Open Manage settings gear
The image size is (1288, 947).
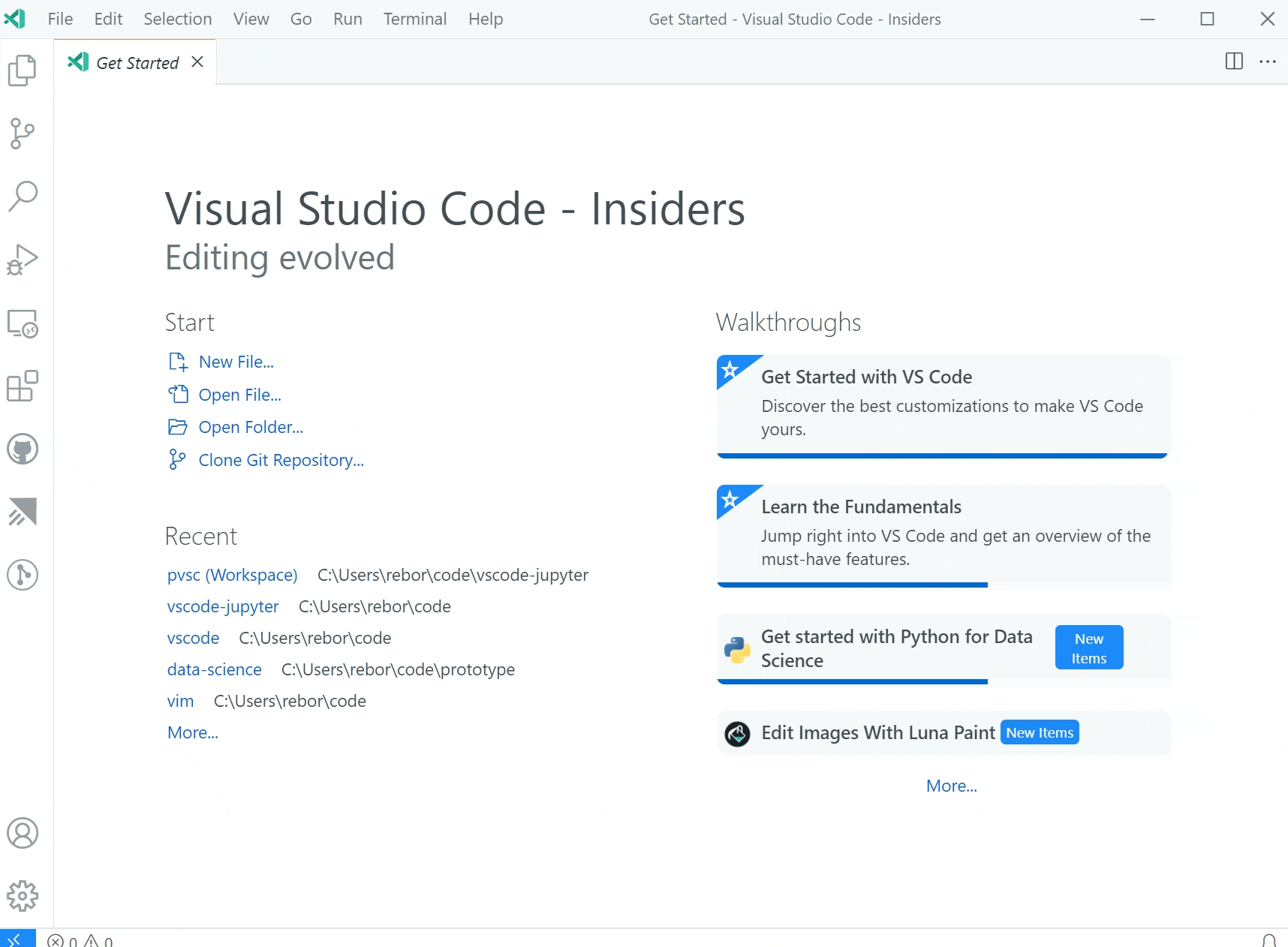point(23,896)
